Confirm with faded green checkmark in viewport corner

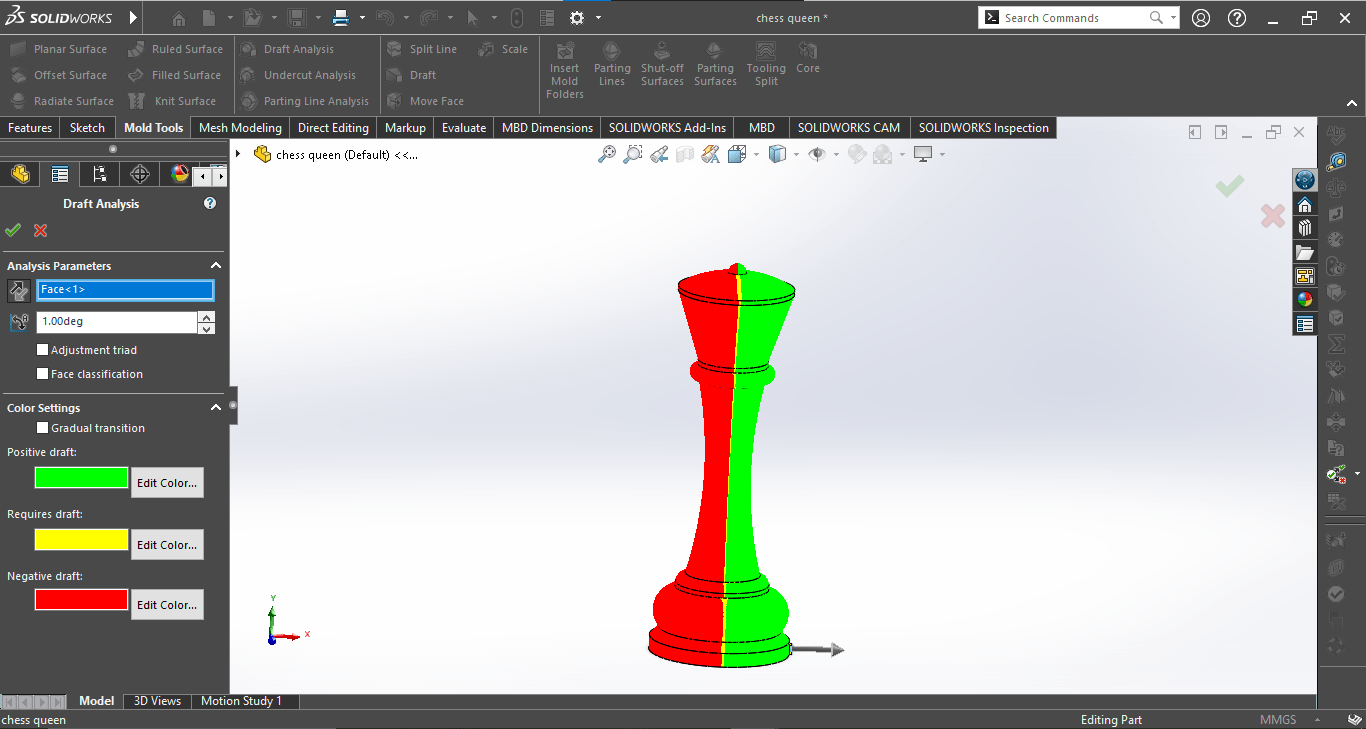click(x=1230, y=185)
